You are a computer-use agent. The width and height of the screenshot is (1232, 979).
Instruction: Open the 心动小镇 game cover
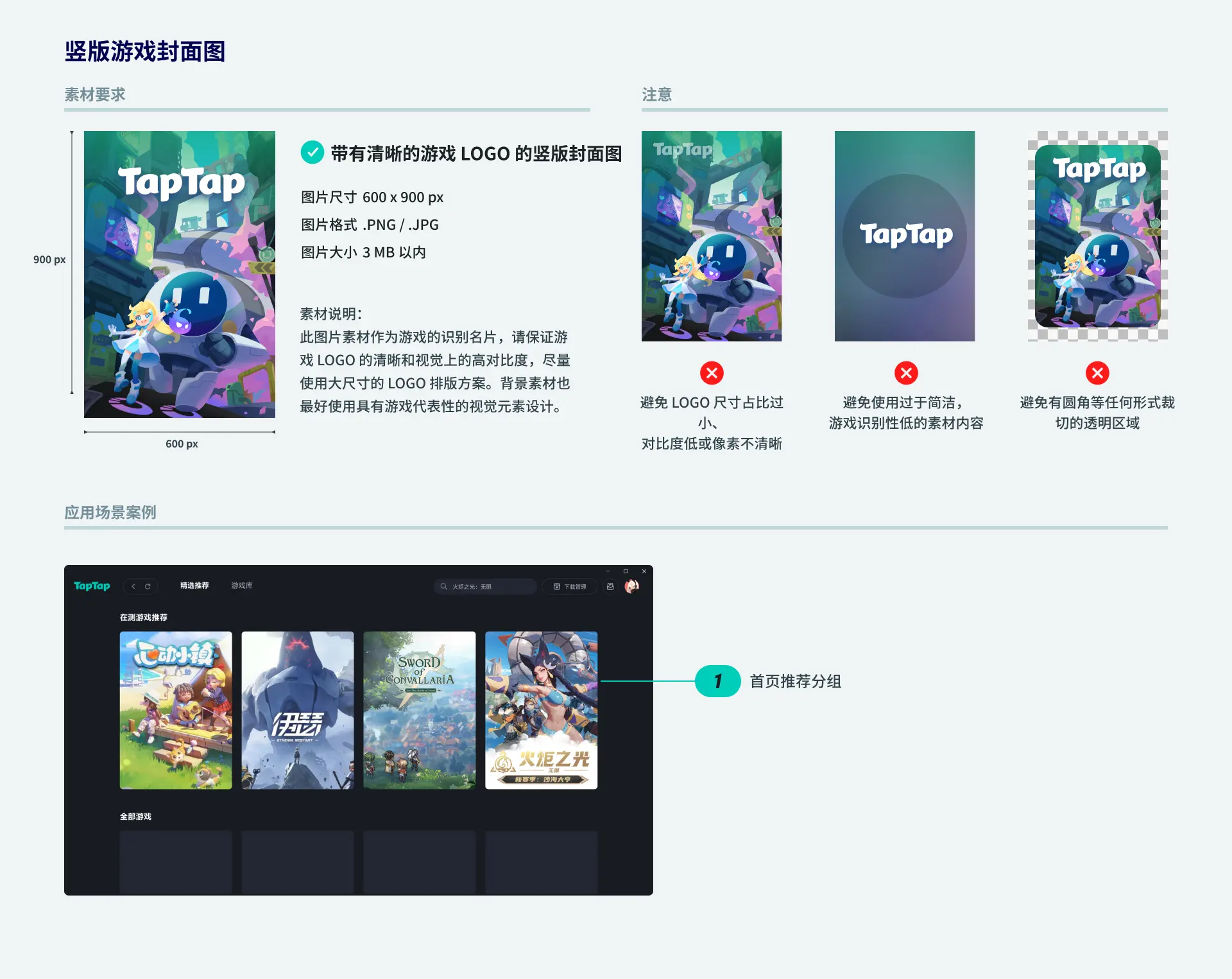click(175, 709)
